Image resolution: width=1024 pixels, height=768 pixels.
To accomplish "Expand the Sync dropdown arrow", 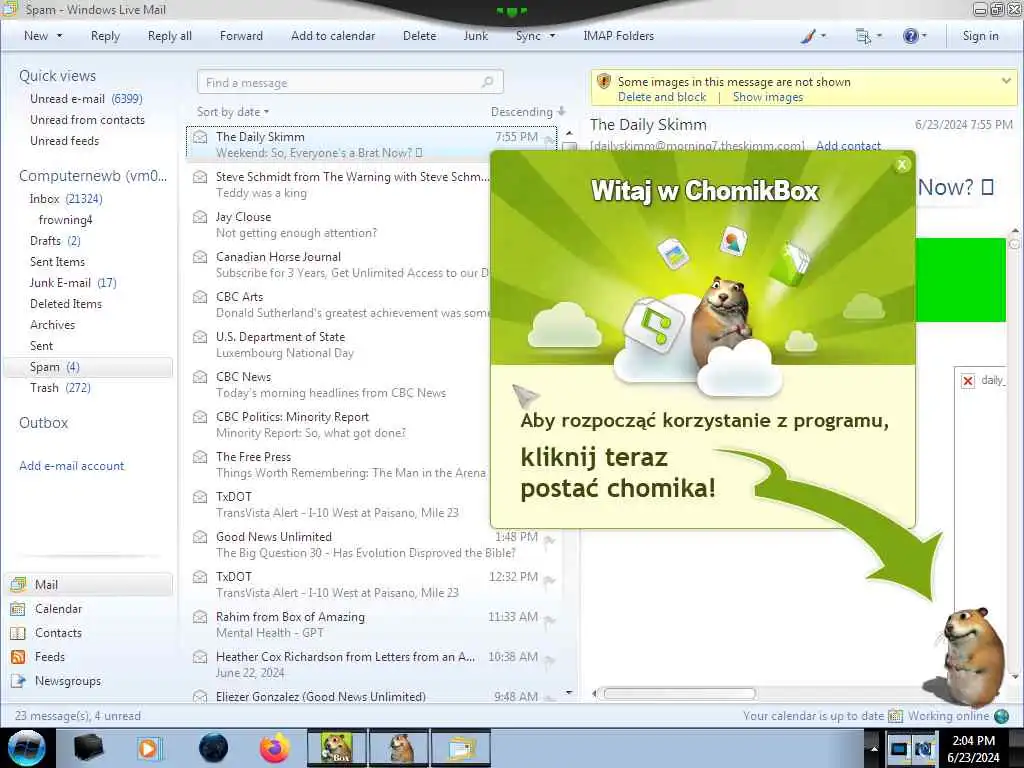I will click(552, 36).
